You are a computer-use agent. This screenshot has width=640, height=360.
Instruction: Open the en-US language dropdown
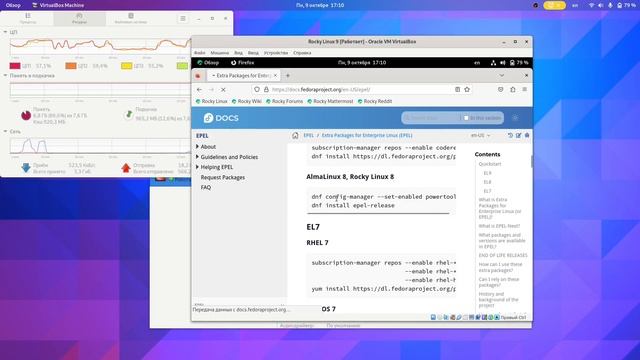tap(480, 135)
